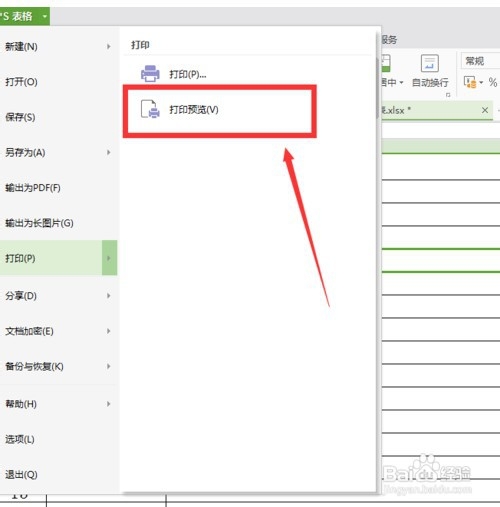Close the .xlsx document tab
Image resolution: width=500 pixels, height=507 pixels.
pyautogui.click(x=485, y=110)
